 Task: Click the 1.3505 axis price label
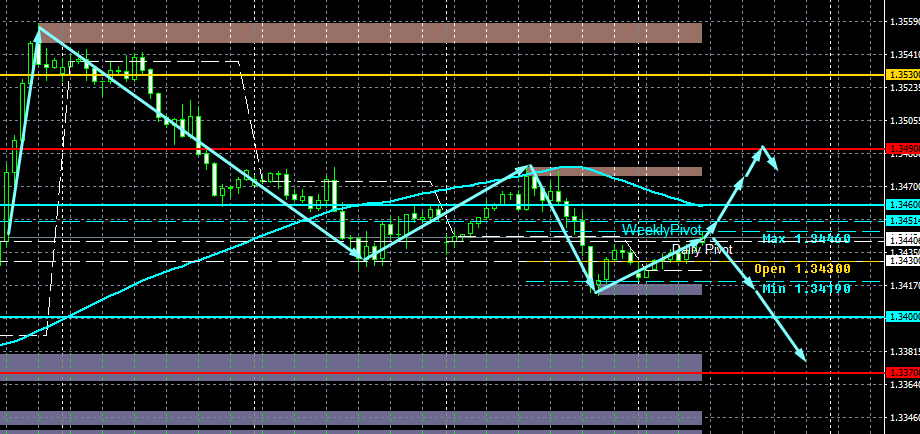[904, 121]
